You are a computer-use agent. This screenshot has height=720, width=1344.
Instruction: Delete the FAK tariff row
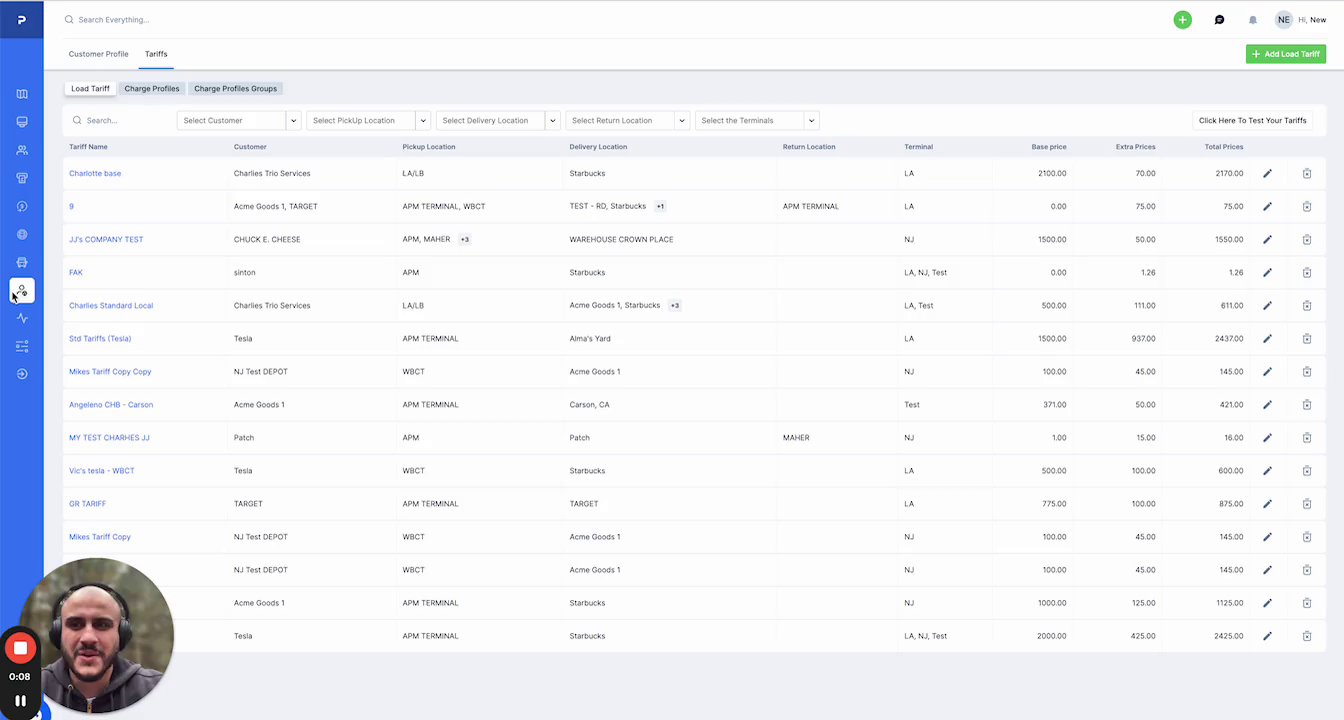pyautogui.click(x=1306, y=273)
